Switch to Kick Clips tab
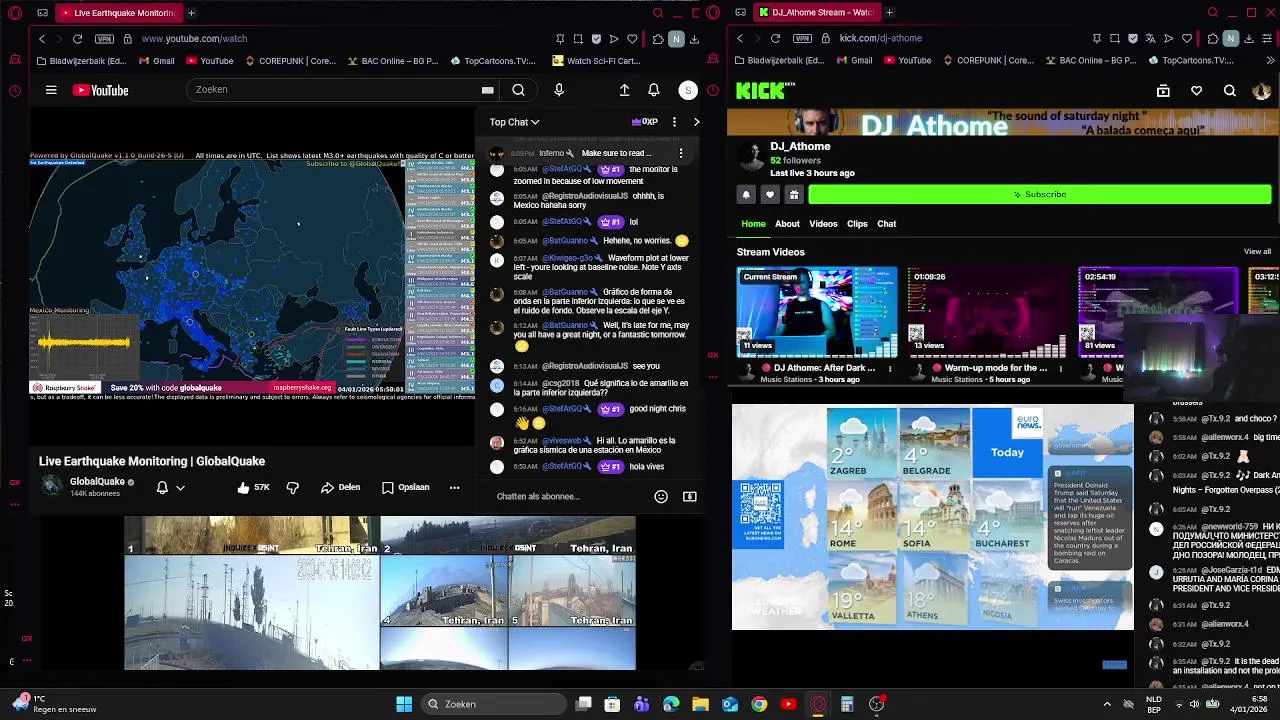 pyautogui.click(x=857, y=224)
